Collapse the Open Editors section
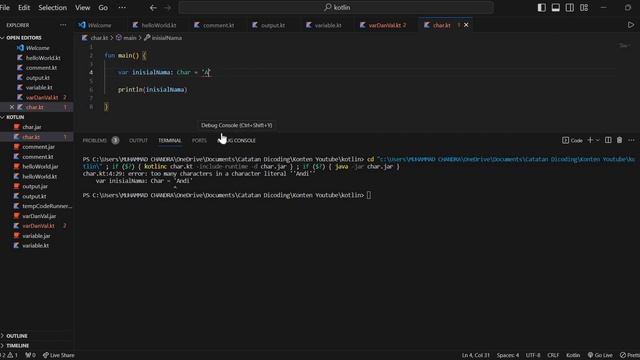Screen dimensions: 640x360 [24, 38]
